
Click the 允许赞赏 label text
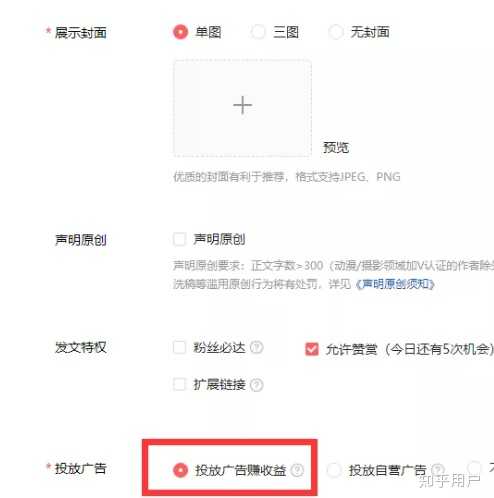[351, 349]
